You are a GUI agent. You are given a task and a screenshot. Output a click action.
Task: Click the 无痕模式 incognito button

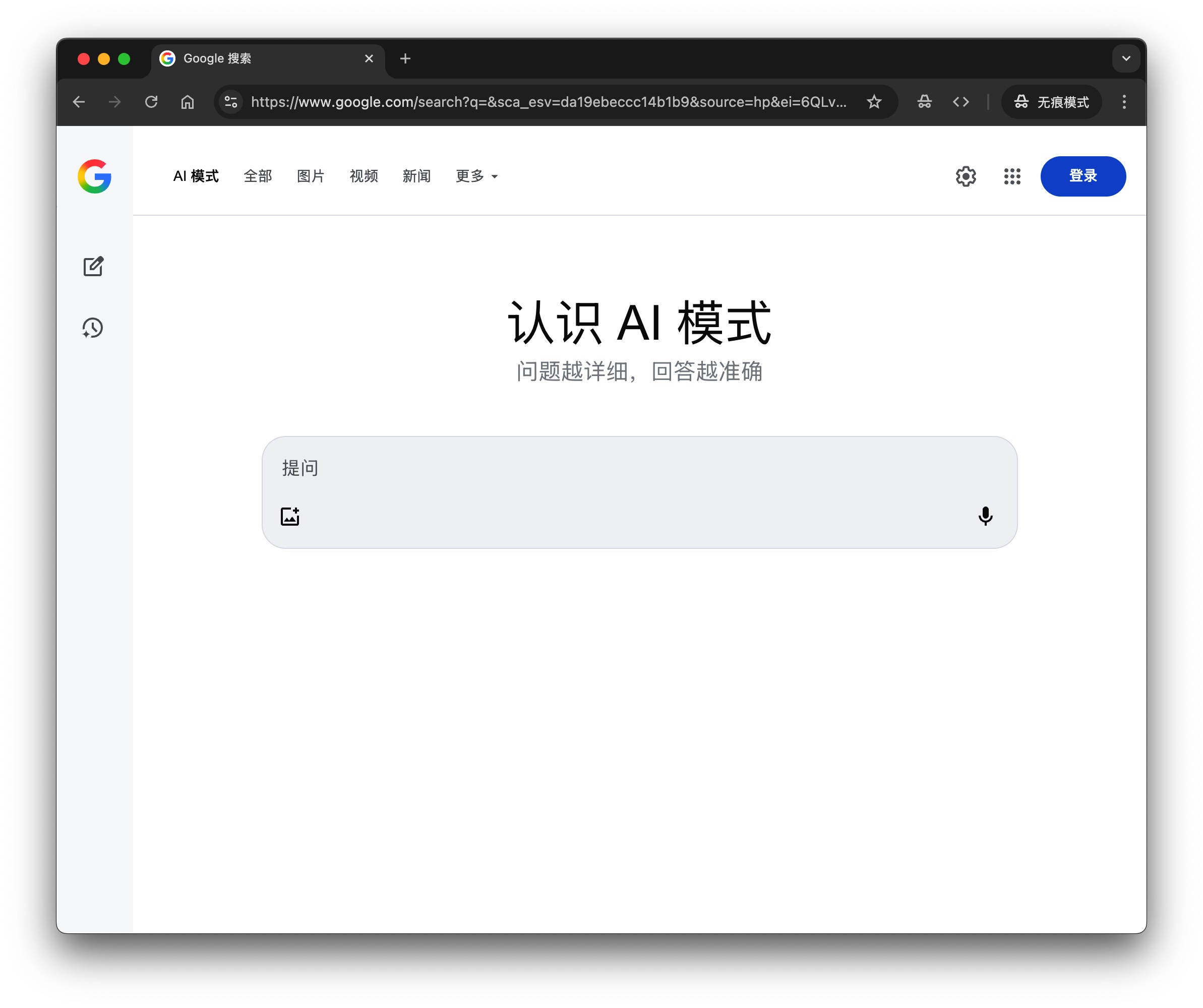[x=1051, y=102]
